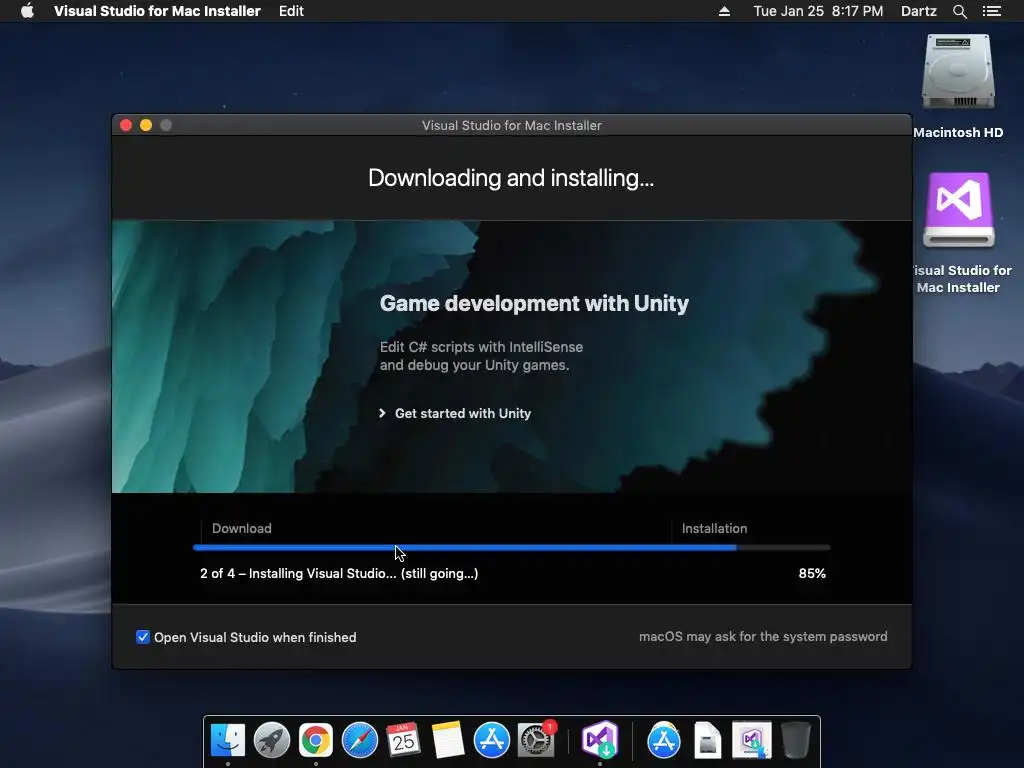
Task: Expand the chevron beside Get started with Unity
Action: click(382, 413)
